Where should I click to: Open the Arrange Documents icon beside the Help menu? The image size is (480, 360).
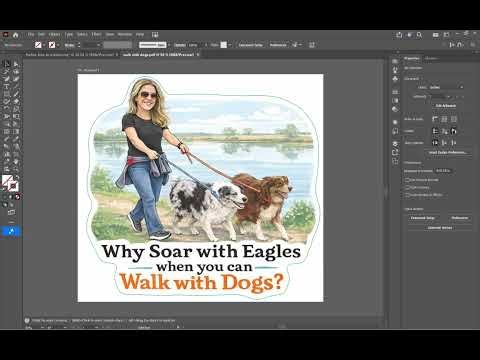coord(155,34)
